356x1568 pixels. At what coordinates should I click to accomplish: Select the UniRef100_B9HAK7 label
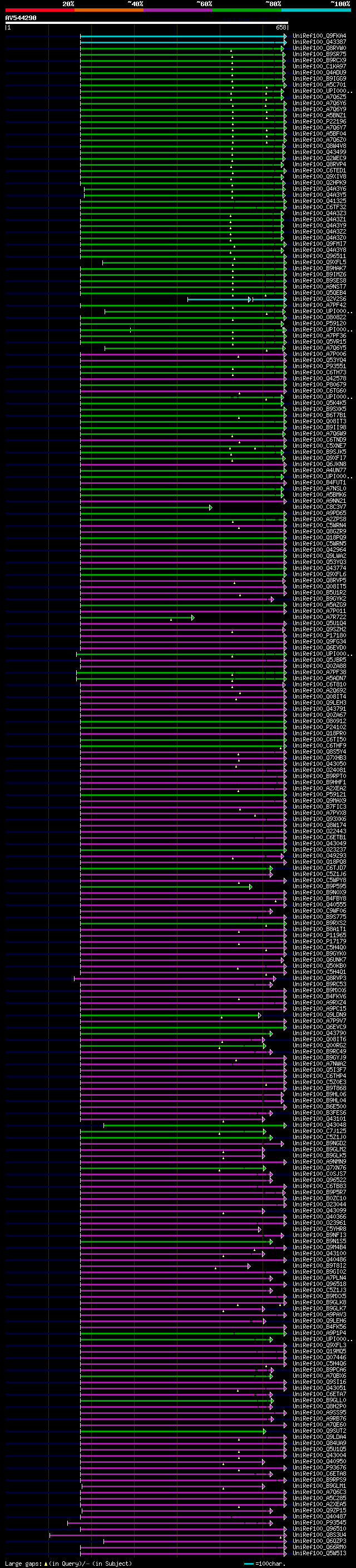pyautogui.click(x=319, y=269)
